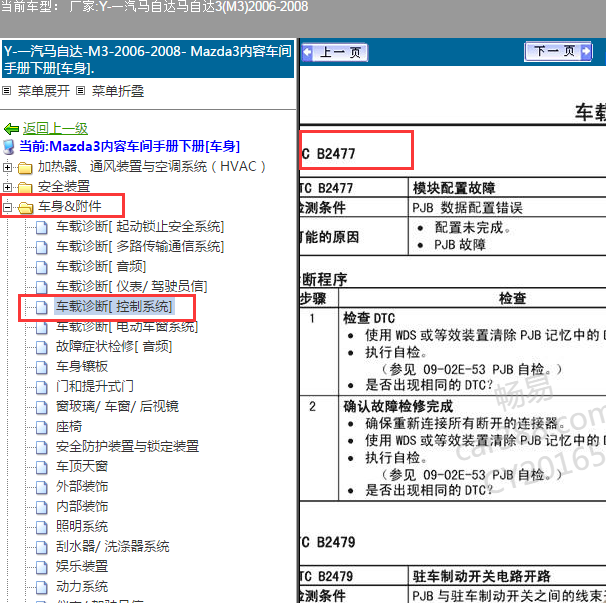Viewport: 606px width, 603px height.
Task: Expand all menus with 菜单展开
Action: pos(44,91)
